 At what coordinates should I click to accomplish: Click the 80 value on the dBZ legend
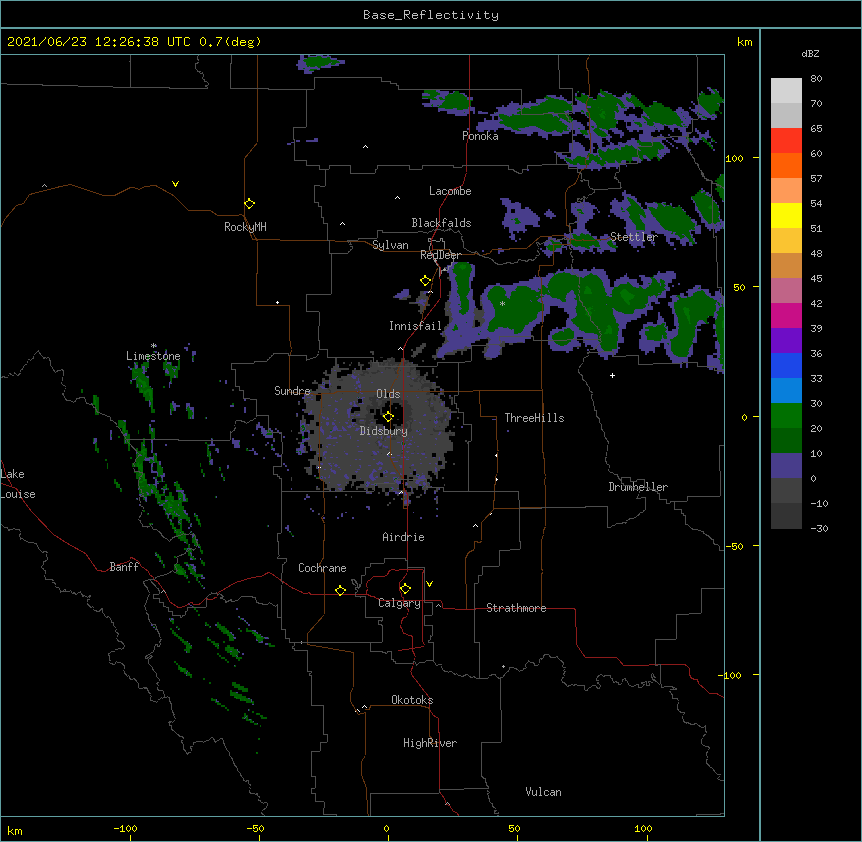pyautogui.click(x=816, y=79)
